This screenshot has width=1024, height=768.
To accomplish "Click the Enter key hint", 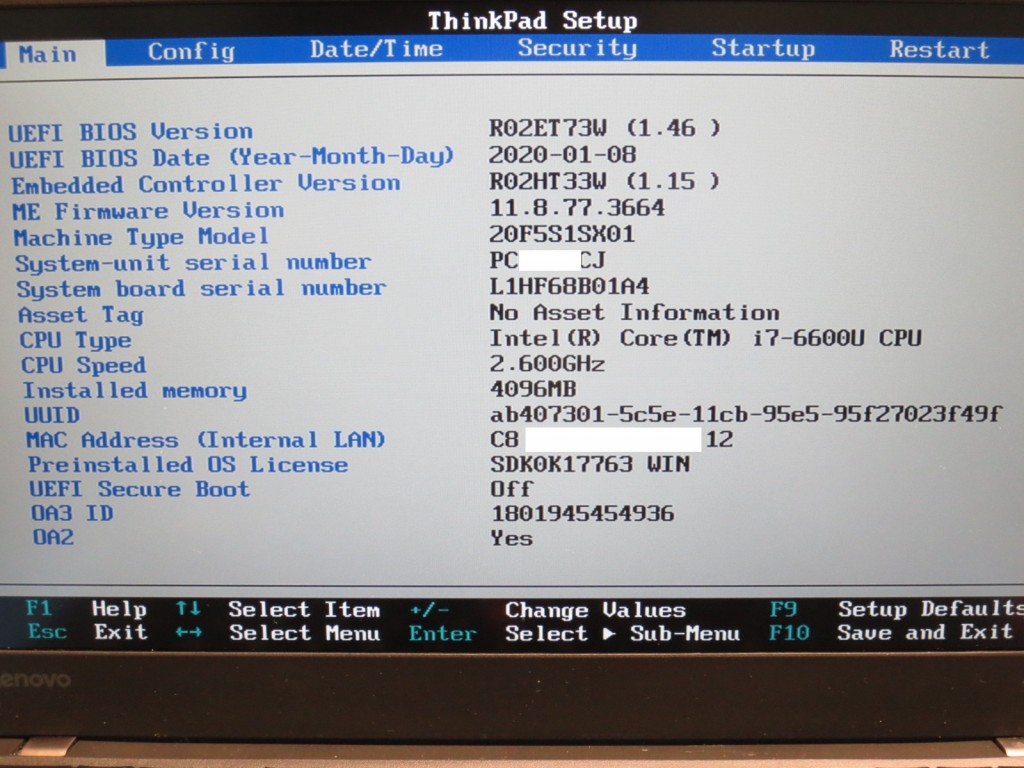I will (x=442, y=633).
